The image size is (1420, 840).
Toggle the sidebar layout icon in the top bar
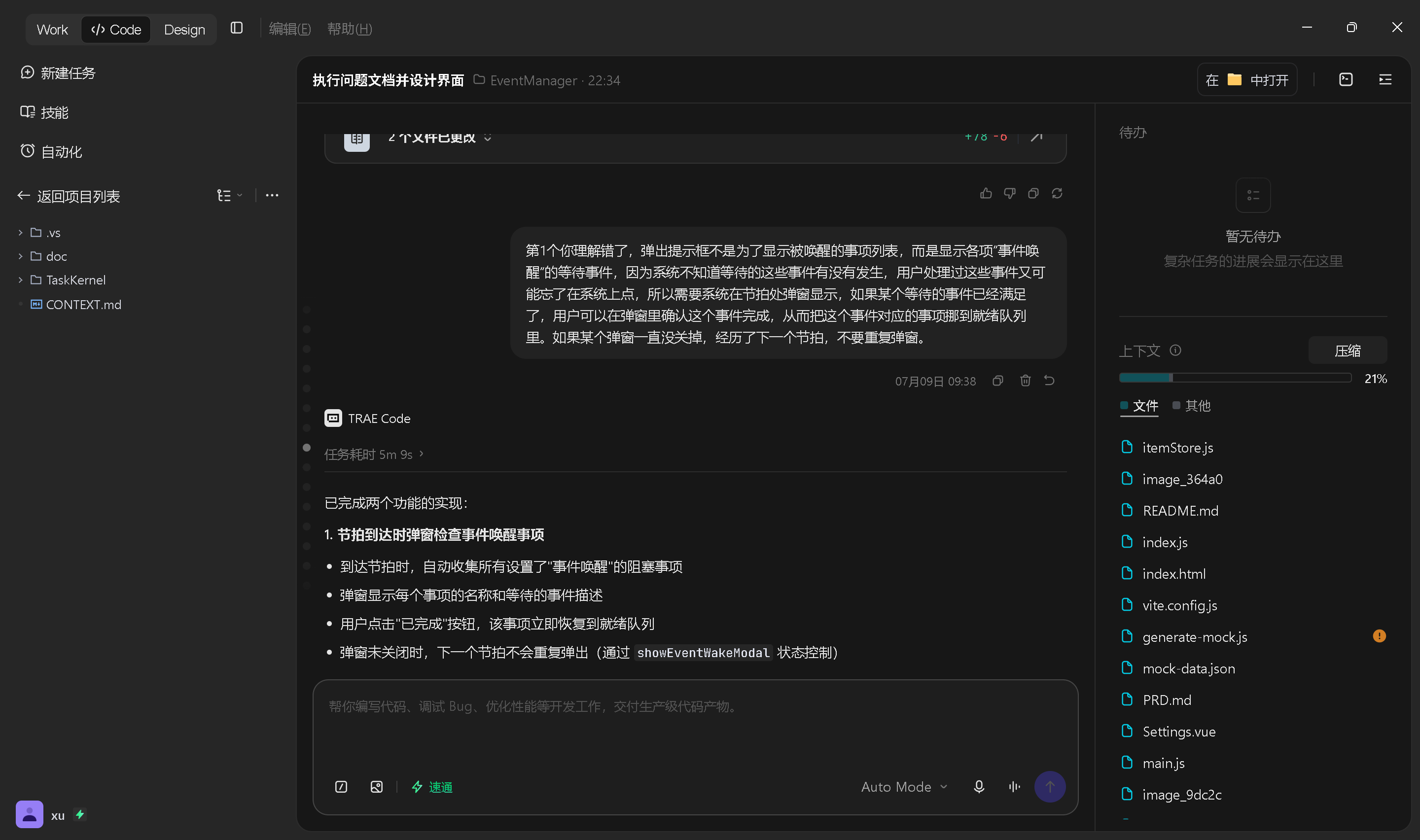[237, 28]
